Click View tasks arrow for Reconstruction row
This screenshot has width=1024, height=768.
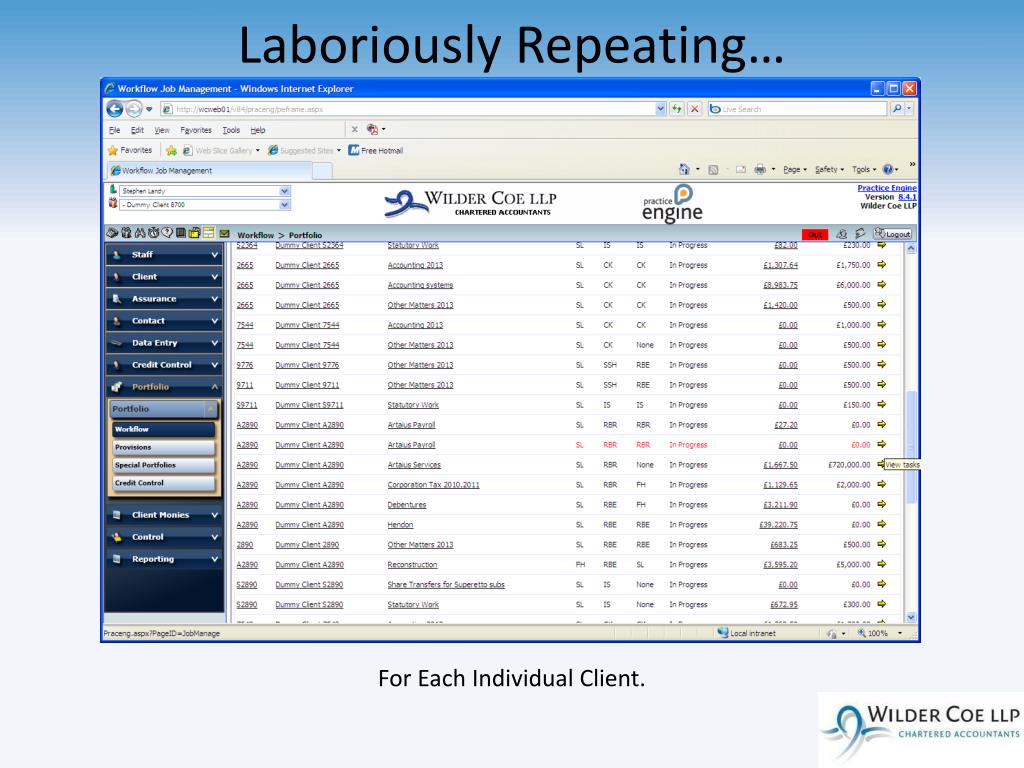[881, 564]
